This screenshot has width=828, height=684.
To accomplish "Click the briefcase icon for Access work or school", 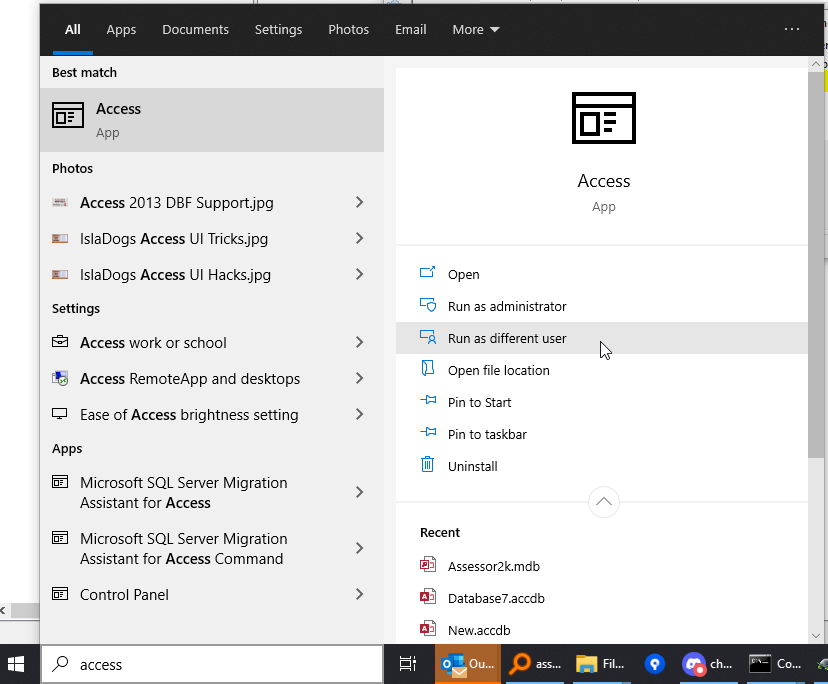I will pos(60,341).
